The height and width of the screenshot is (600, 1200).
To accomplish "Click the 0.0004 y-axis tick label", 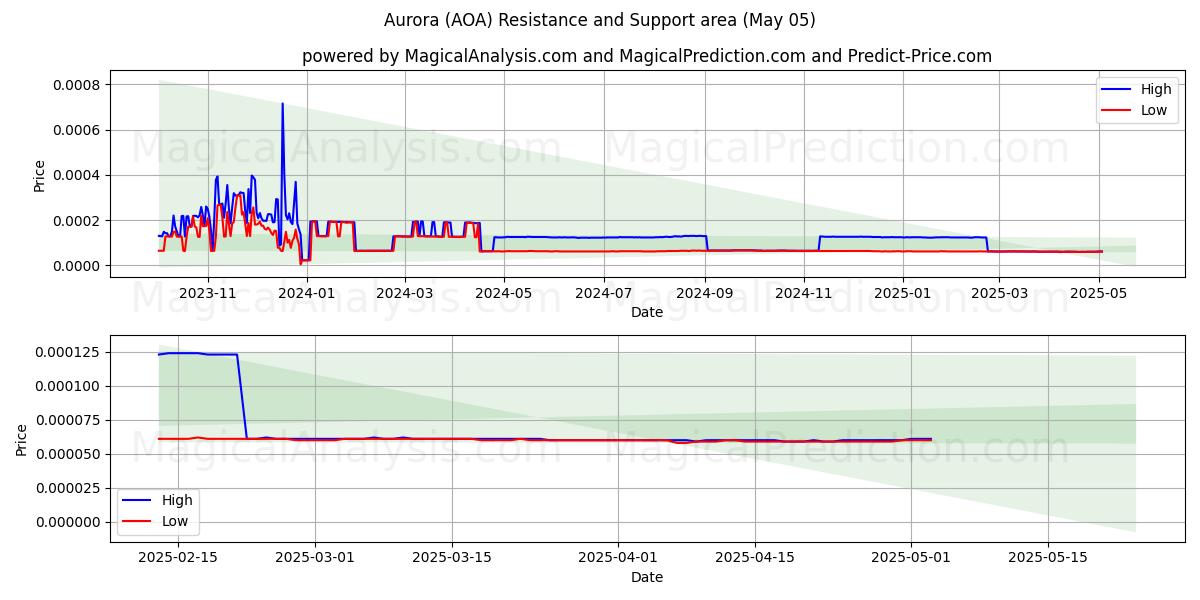I will pyautogui.click(x=77, y=175).
